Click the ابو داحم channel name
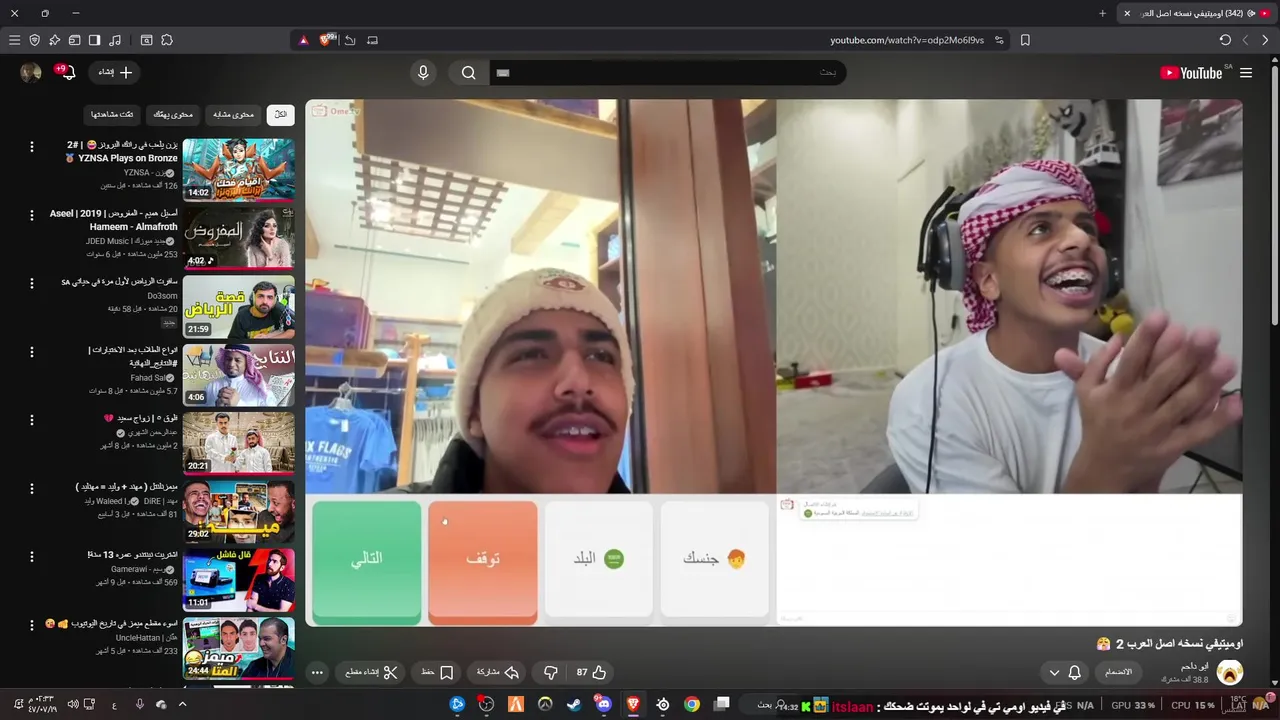This screenshot has height=720, width=1280. pyautogui.click(x=1194, y=666)
